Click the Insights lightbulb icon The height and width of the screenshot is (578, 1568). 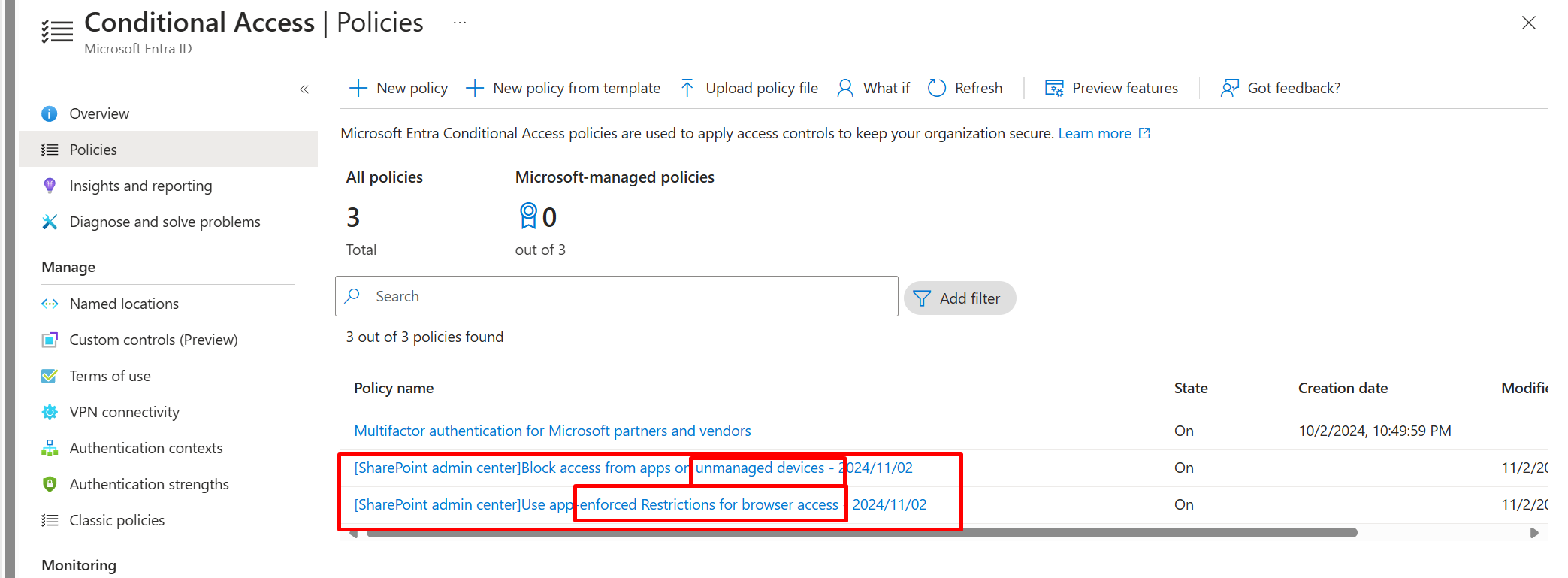click(x=50, y=186)
